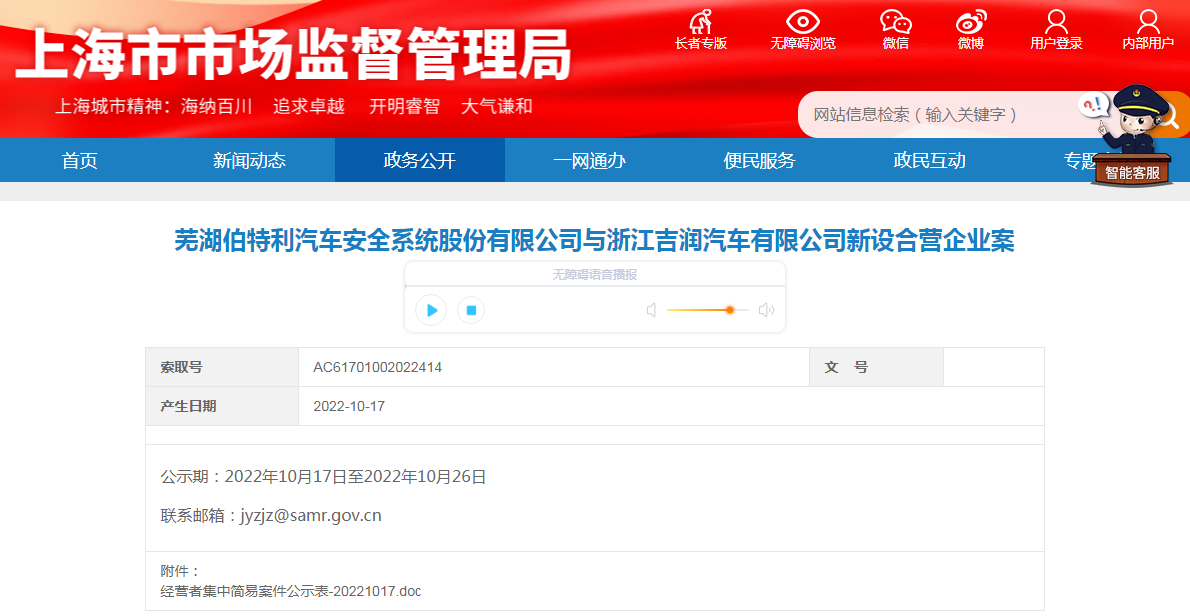The image size is (1190, 616).
Task: Download 经营者集中简易案件公示表-20221017.doc attachment
Action: (291, 592)
